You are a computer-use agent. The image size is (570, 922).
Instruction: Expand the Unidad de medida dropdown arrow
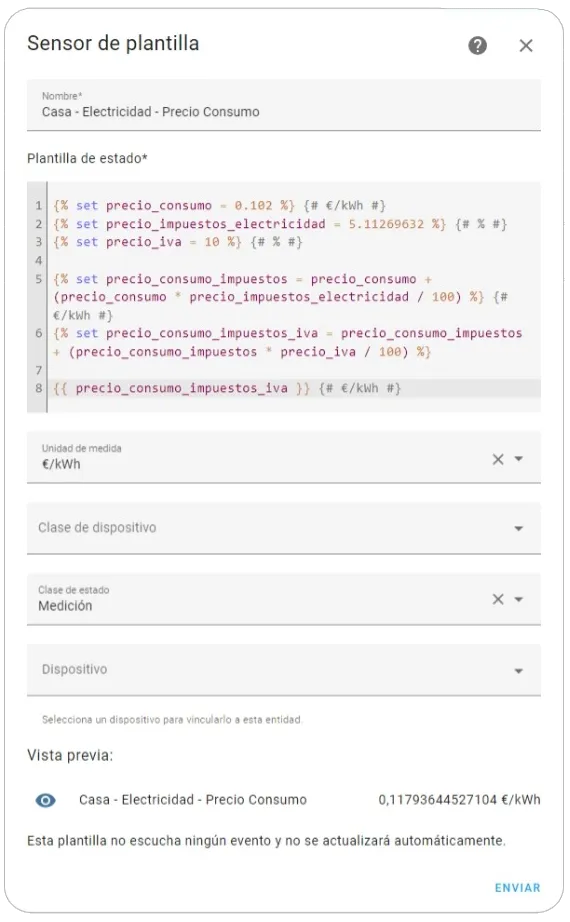pos(519,459)
